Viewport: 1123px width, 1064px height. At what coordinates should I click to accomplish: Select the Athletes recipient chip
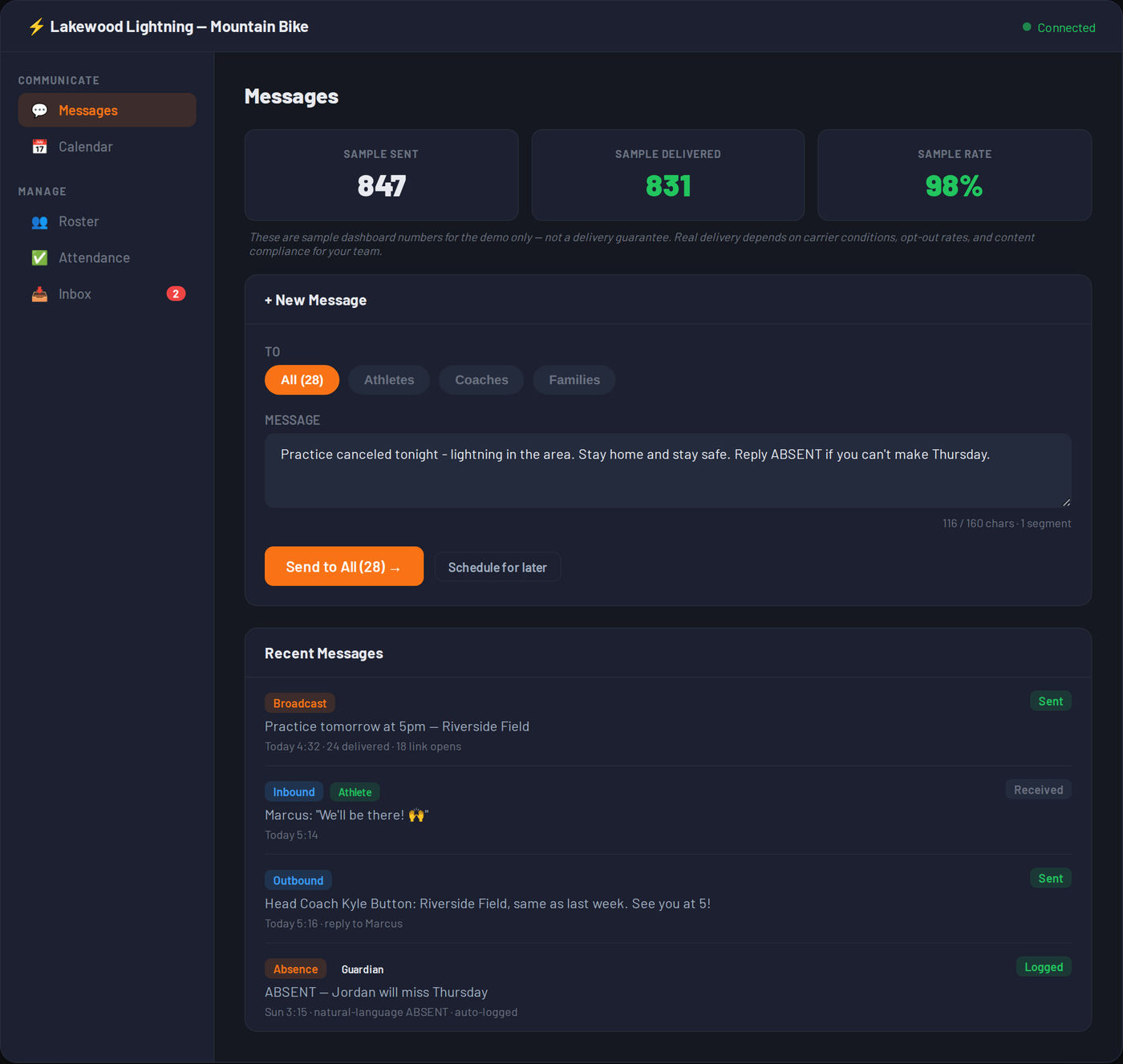coord(389,380)
